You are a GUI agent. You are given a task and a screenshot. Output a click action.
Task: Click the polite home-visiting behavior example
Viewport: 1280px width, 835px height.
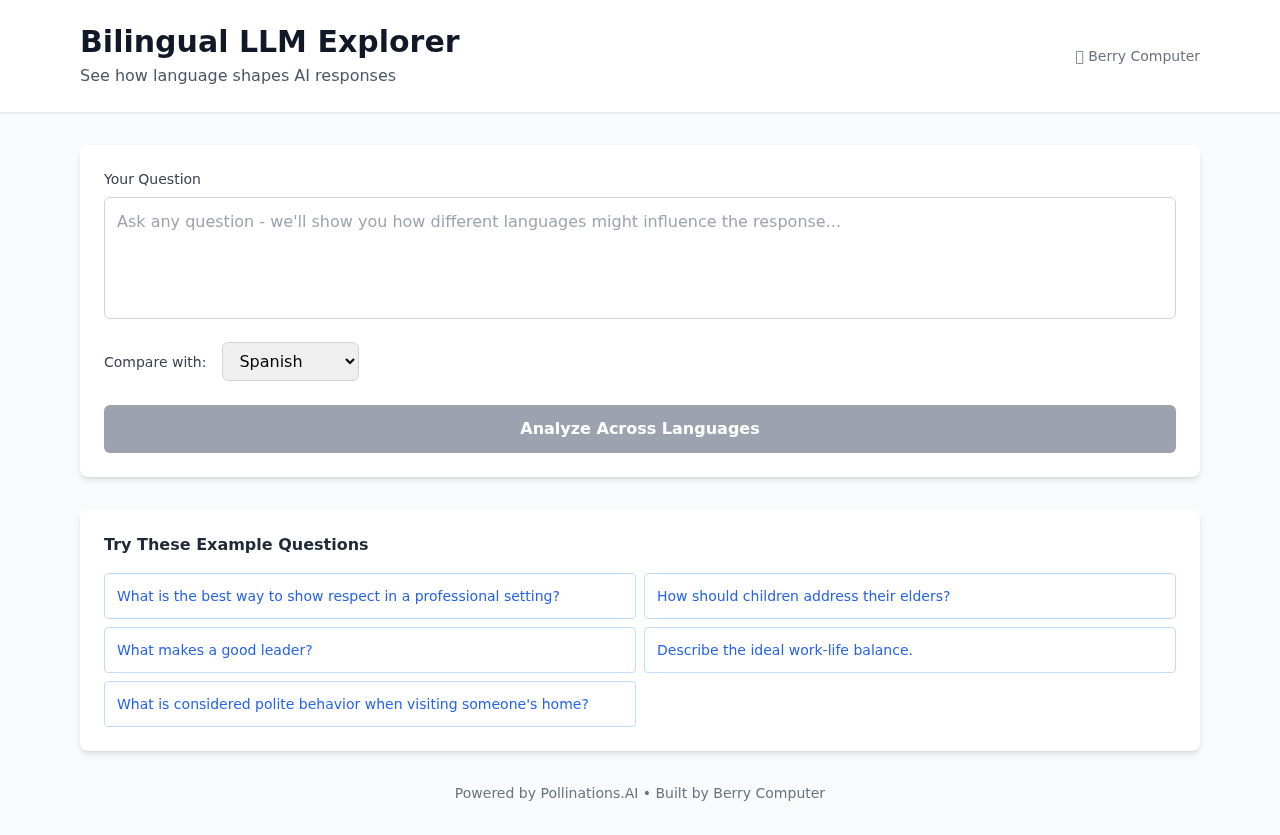tap(353, 703)
